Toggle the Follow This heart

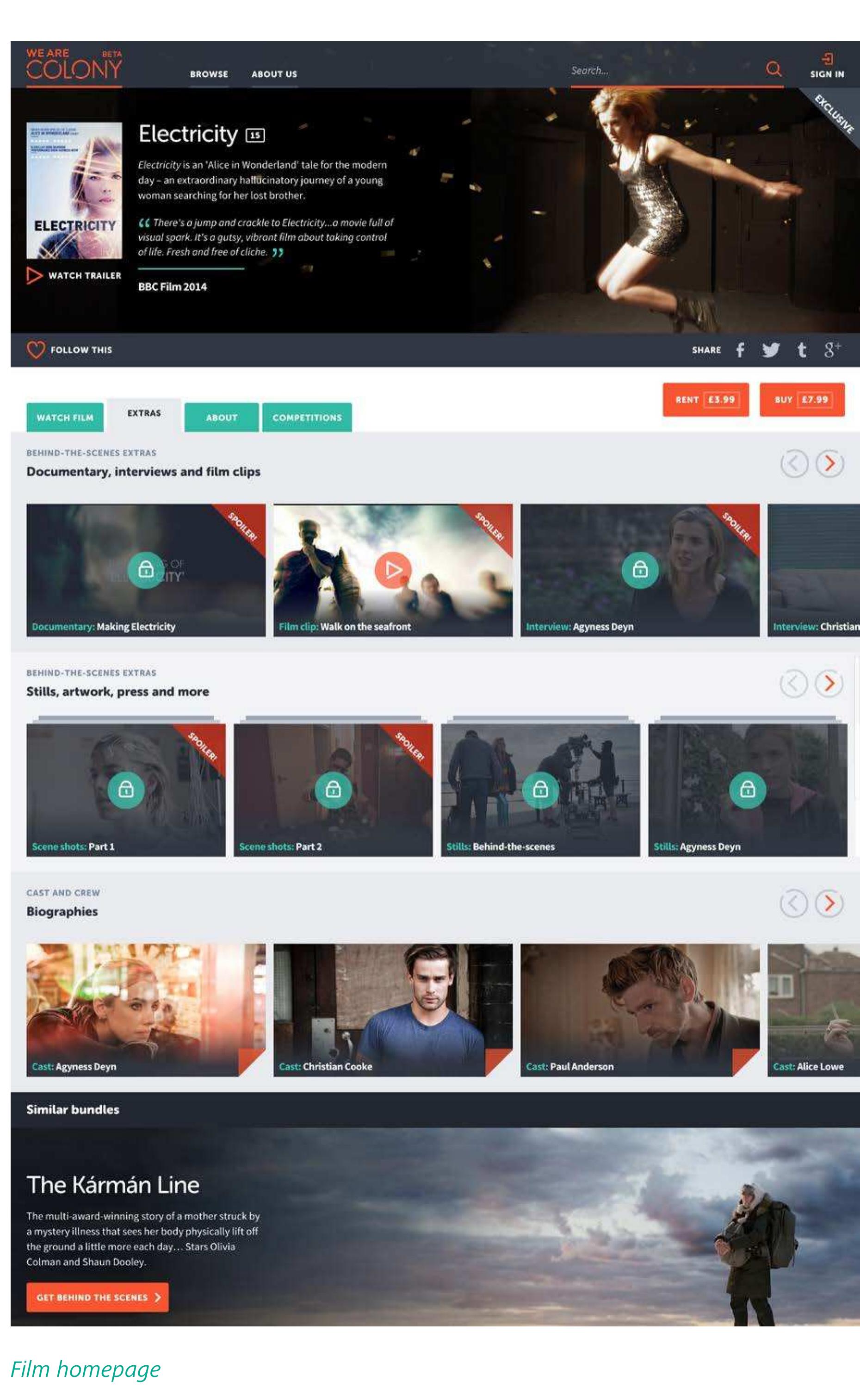point(35,350)
